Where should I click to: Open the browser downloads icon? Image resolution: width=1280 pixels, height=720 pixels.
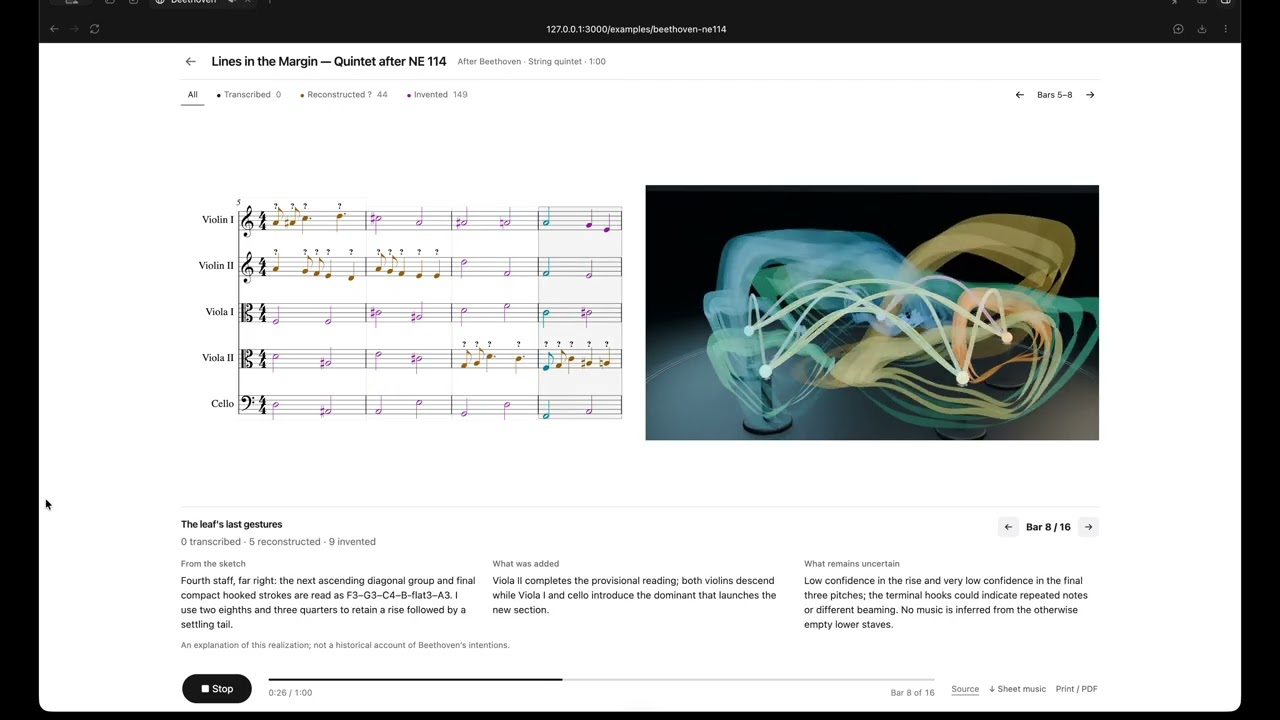click(1202, 29)
